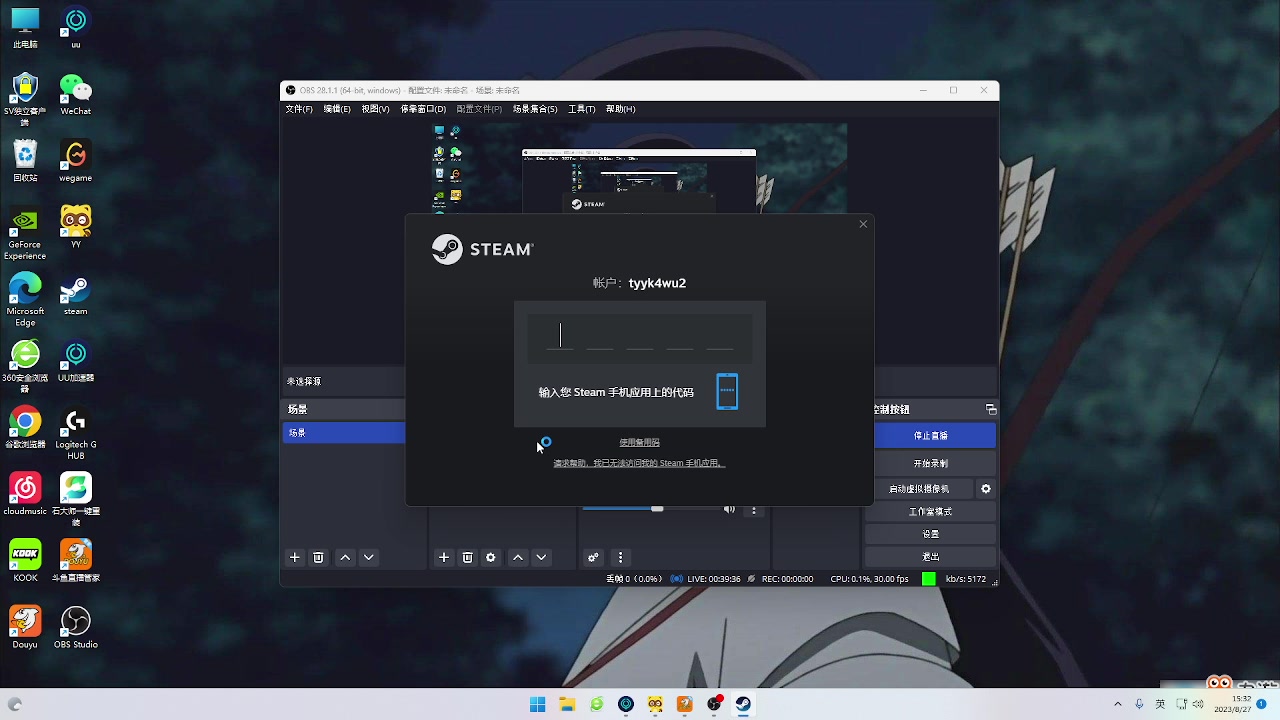This screenshot has height=720, width=1280.
Task: Click the green stream status square in OBS status bar
Action: [929, 579]
